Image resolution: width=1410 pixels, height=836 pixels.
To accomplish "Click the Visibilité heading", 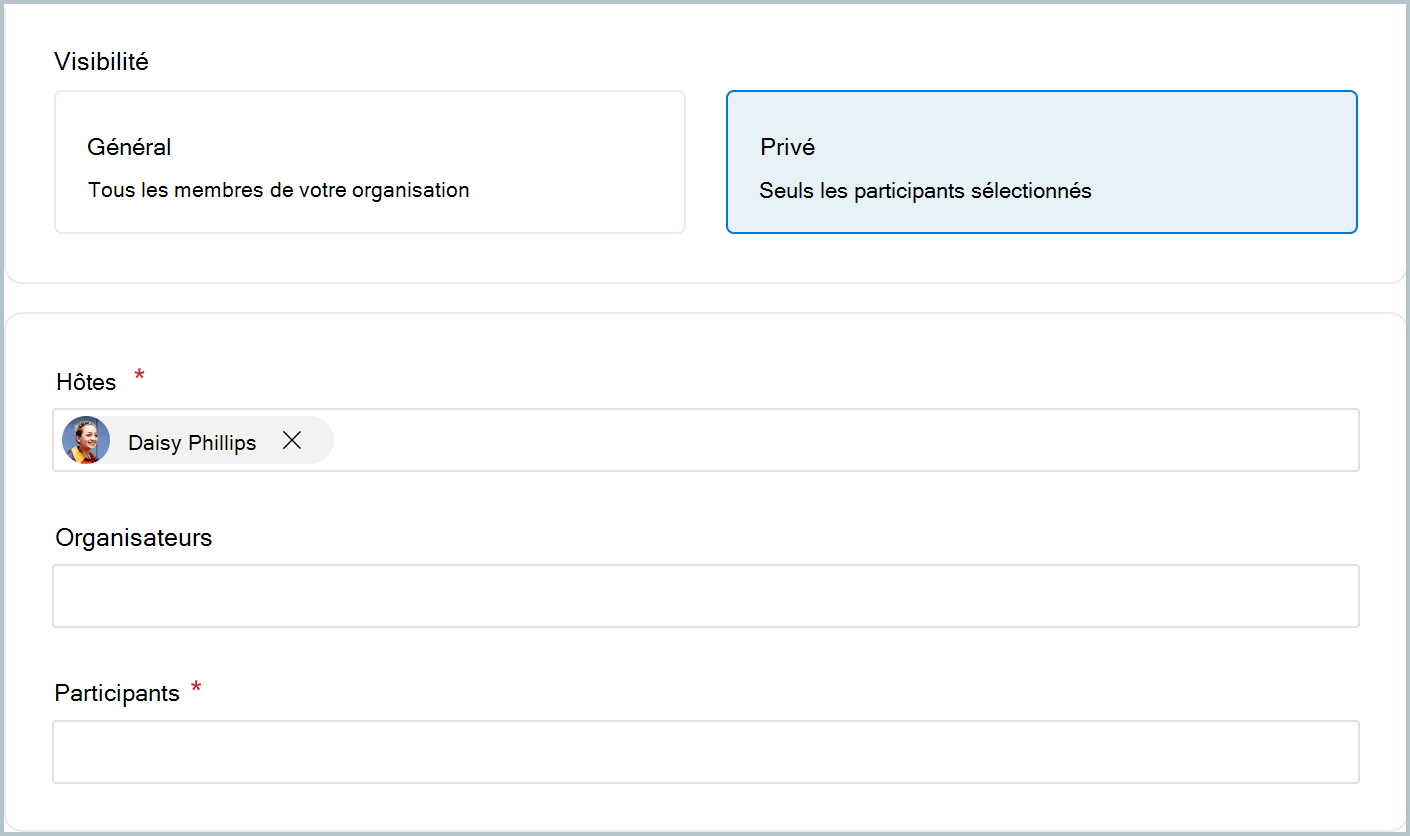I will coord(101,61).
